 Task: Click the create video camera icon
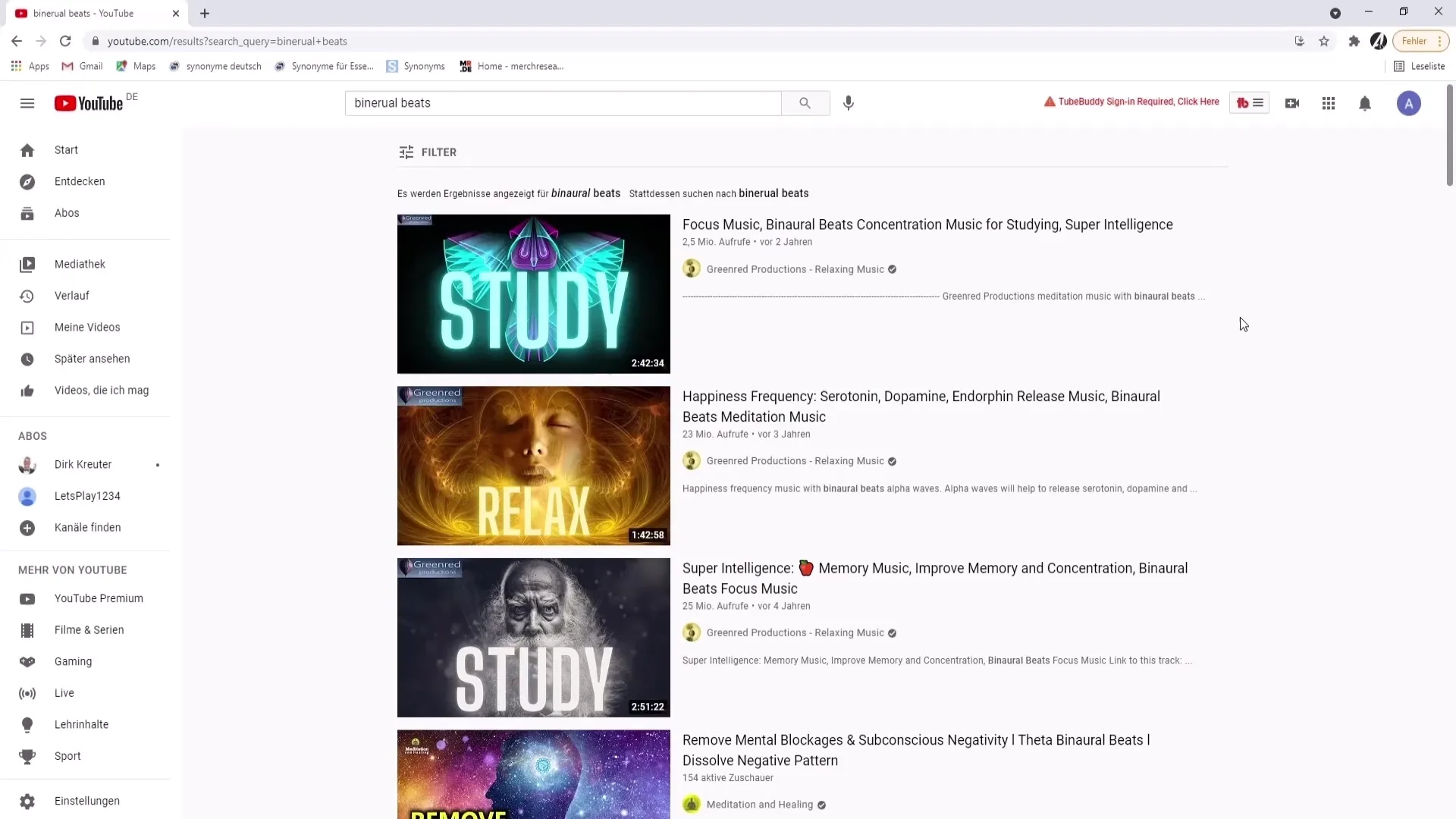tap(1292, 103)
